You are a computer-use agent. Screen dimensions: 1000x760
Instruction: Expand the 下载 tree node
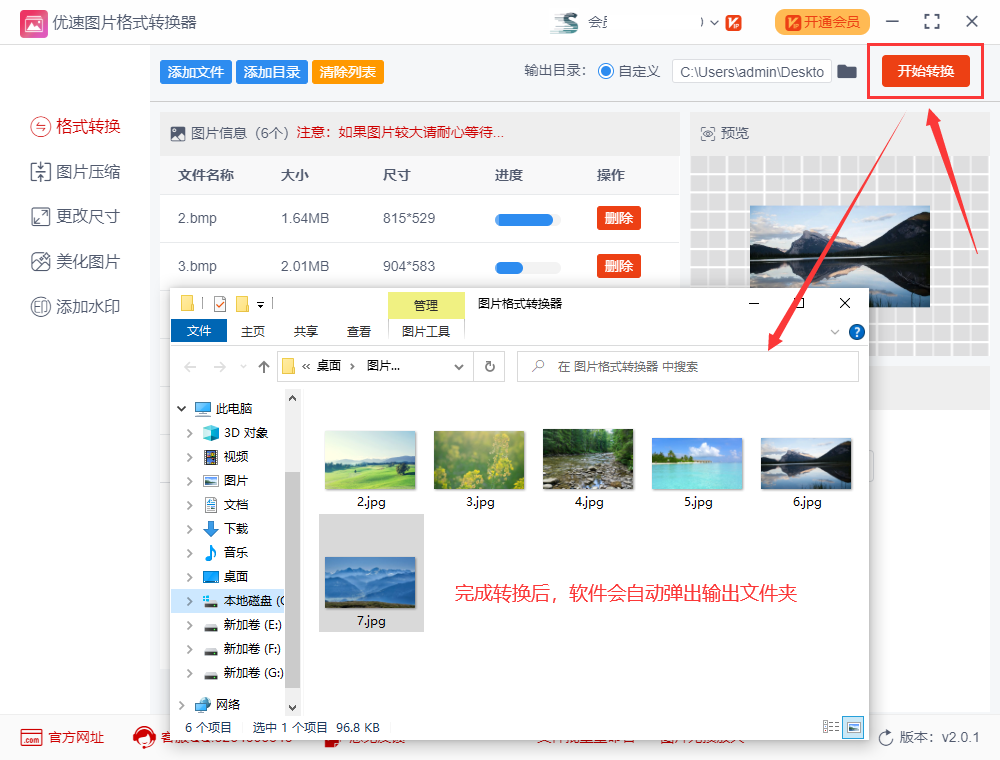click(x=189, y=529)
